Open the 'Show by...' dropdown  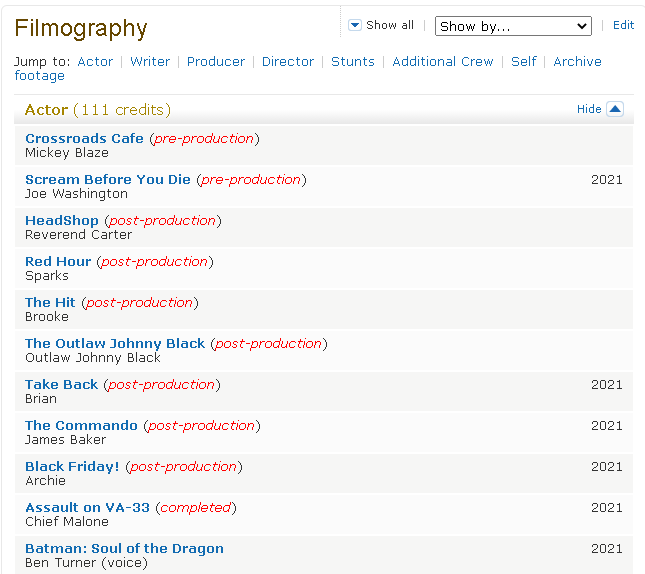click(513, 25)
